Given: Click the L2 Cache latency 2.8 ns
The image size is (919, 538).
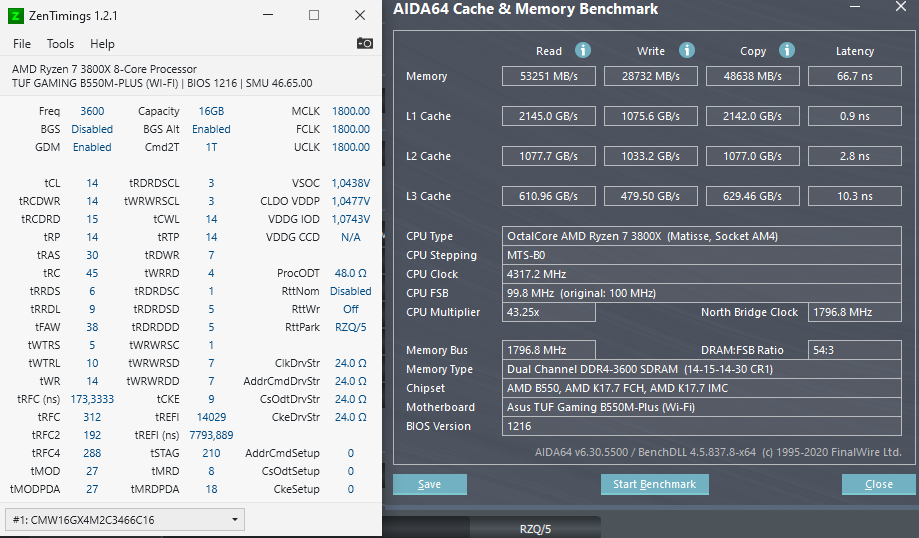Looking at the screenshot, I should tap(855, 156).
